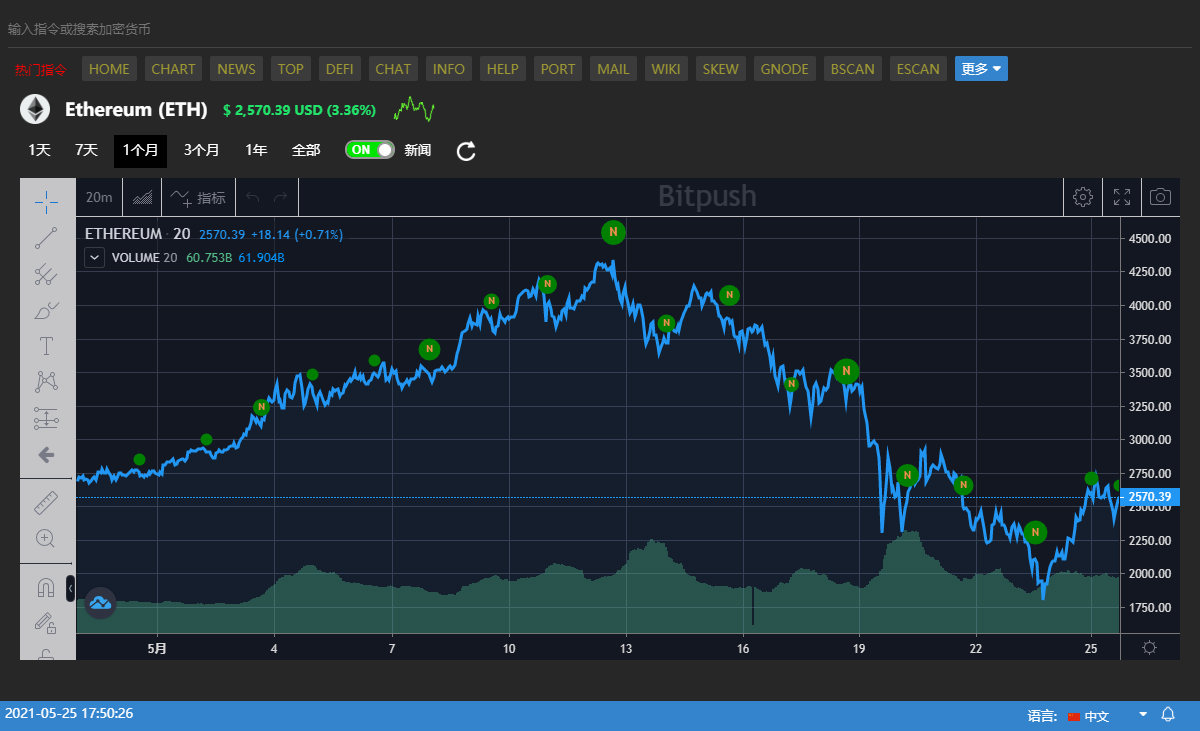Toggle the lock-drawings pencil icon
This screenshot has width=1200, height=731.
pos(46,624)
